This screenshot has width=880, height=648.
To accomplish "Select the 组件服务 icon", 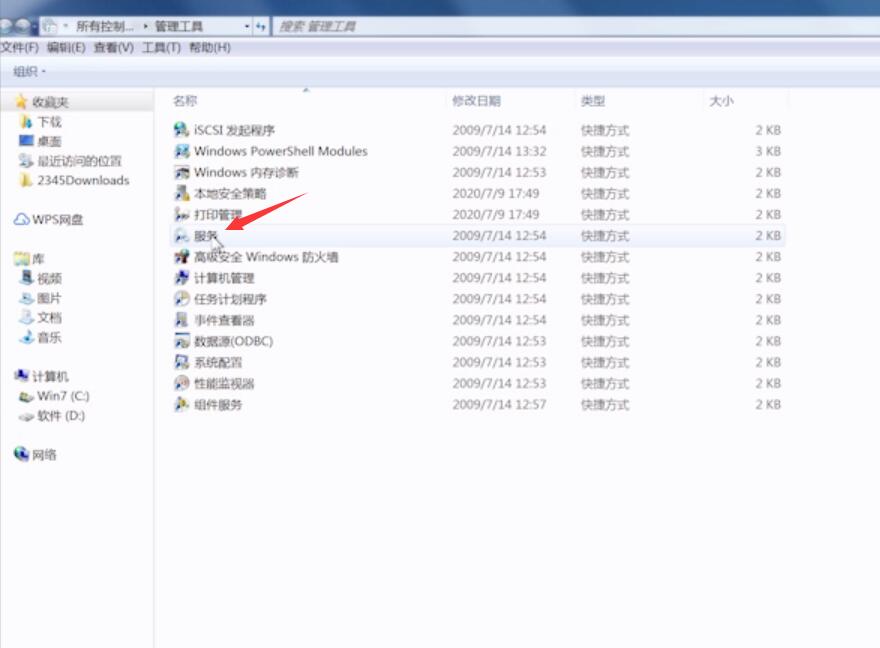I will coord(181,405).
